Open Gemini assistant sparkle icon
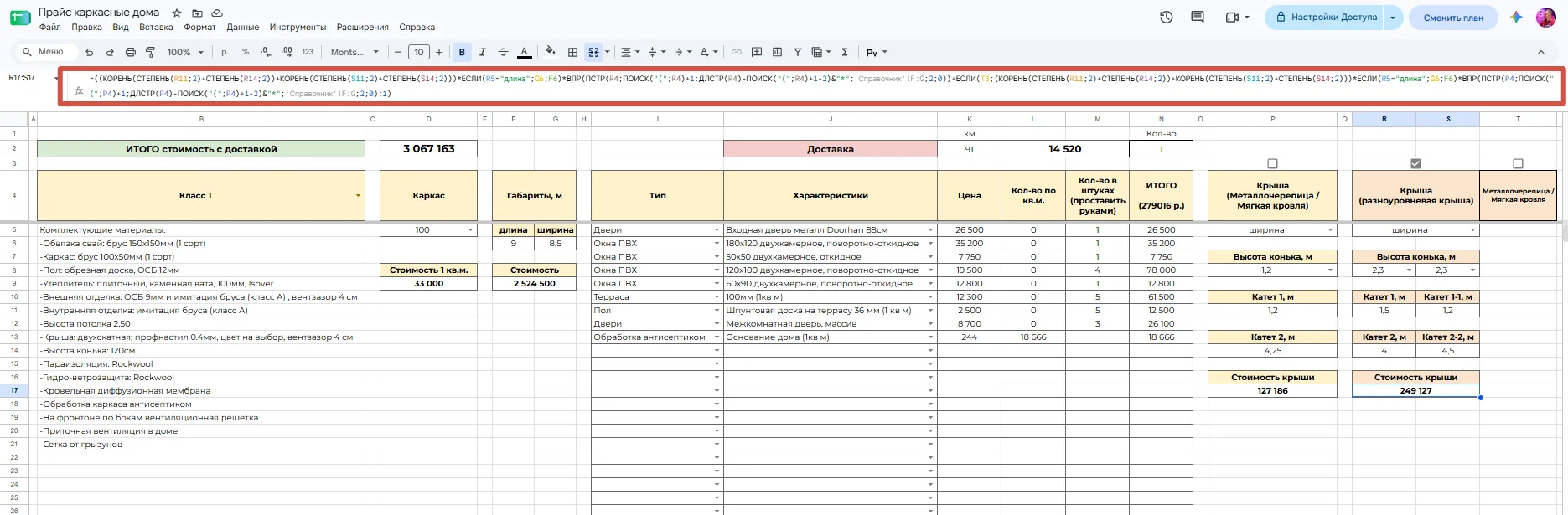 click(1516, 17)
